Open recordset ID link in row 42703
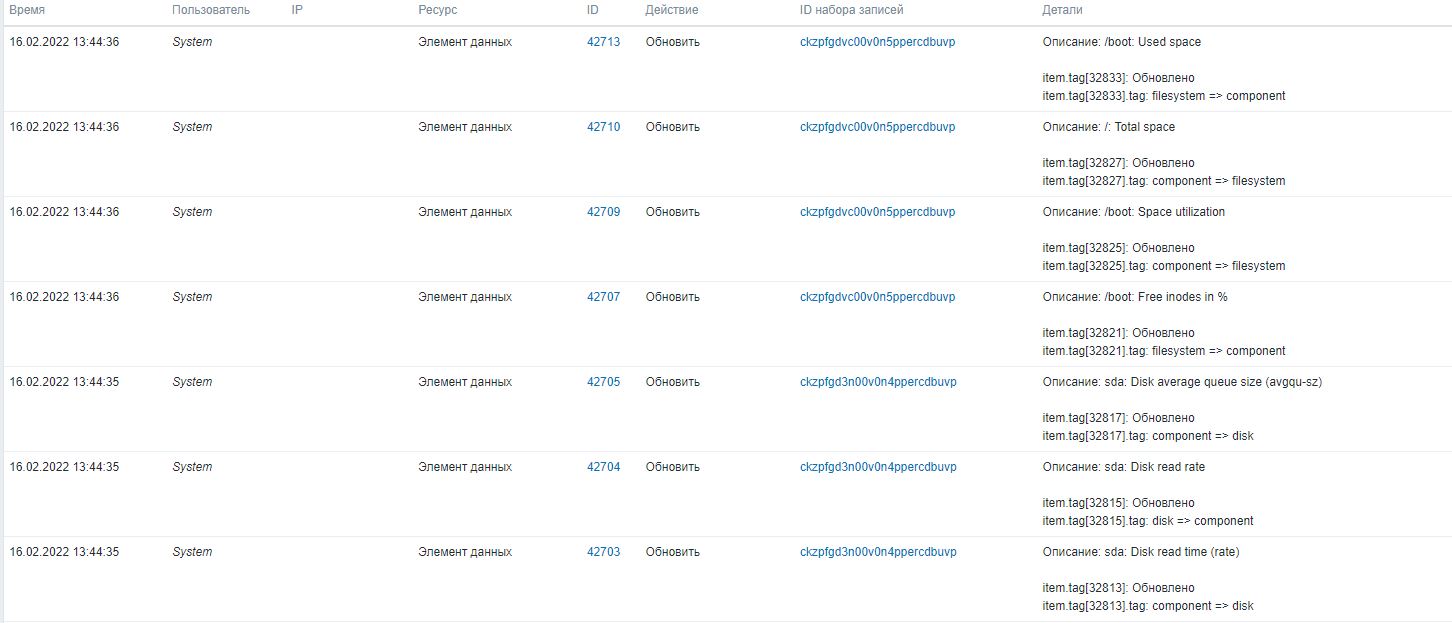 coord(878,552)
